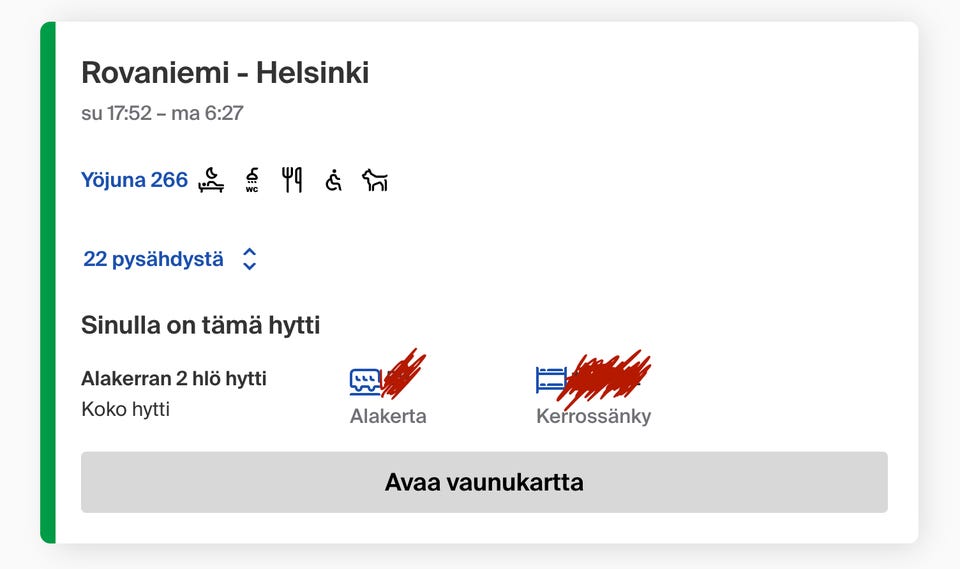The width and height of the screenshot is (960, 569).
Task: Click the Kerrossänky label under the bed icon
Action: point(593,416)
